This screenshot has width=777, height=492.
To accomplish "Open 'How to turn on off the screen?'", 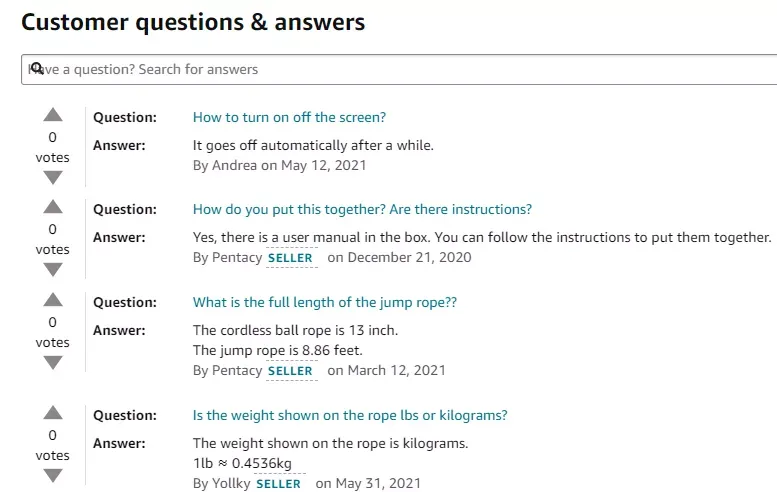I will (x=289, y=117).
